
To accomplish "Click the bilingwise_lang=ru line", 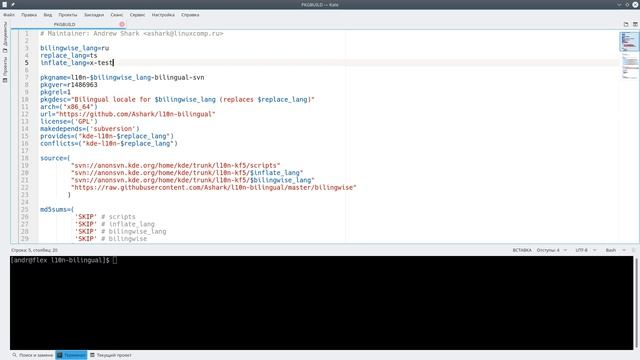I will point(74,48).
